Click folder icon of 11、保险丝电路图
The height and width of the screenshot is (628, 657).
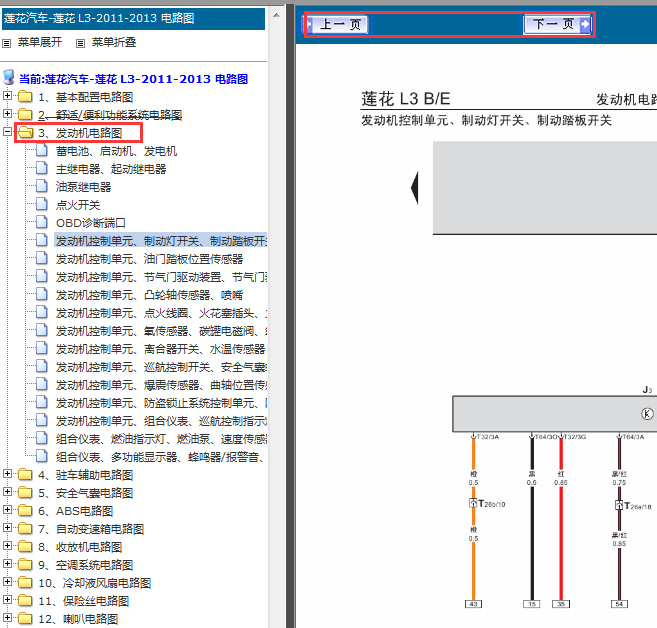point(25,600)
